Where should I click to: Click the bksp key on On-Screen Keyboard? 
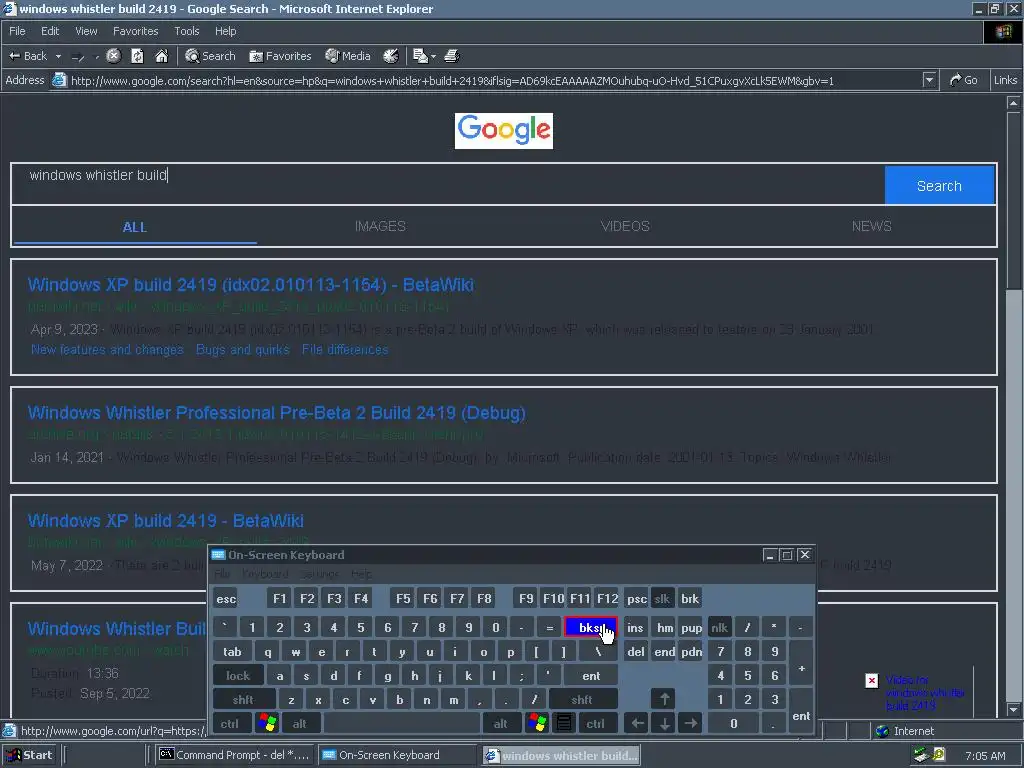[590, 628]
